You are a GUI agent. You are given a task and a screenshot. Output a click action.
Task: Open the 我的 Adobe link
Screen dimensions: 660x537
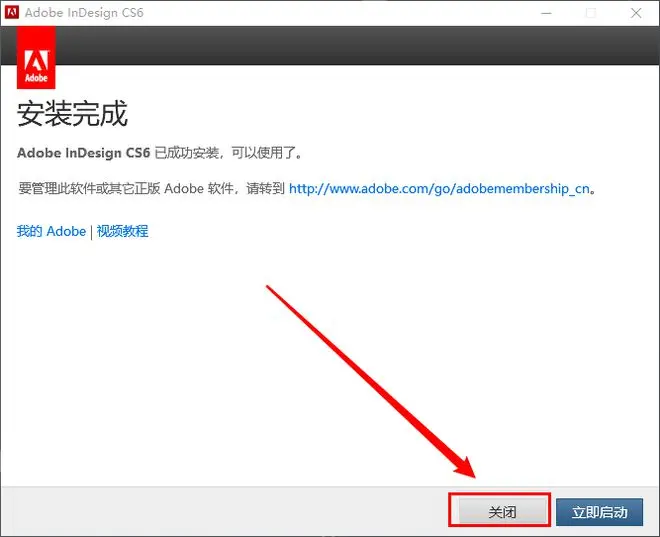(51, 231)
